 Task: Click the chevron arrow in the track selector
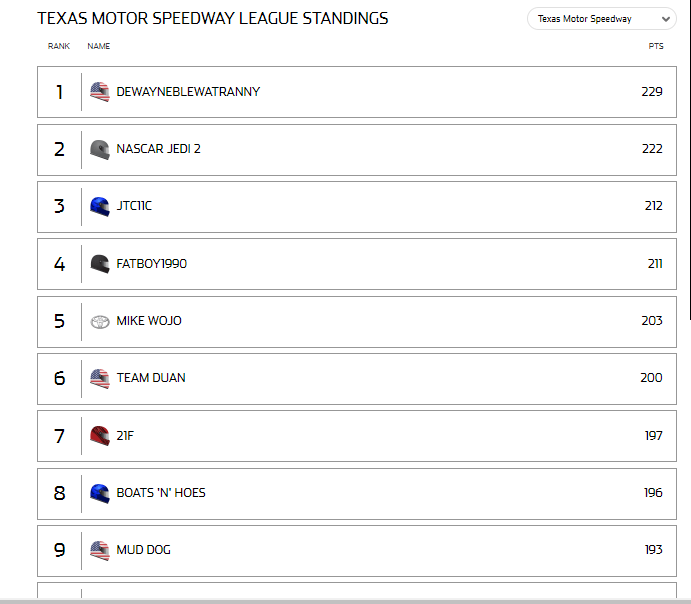666,19
